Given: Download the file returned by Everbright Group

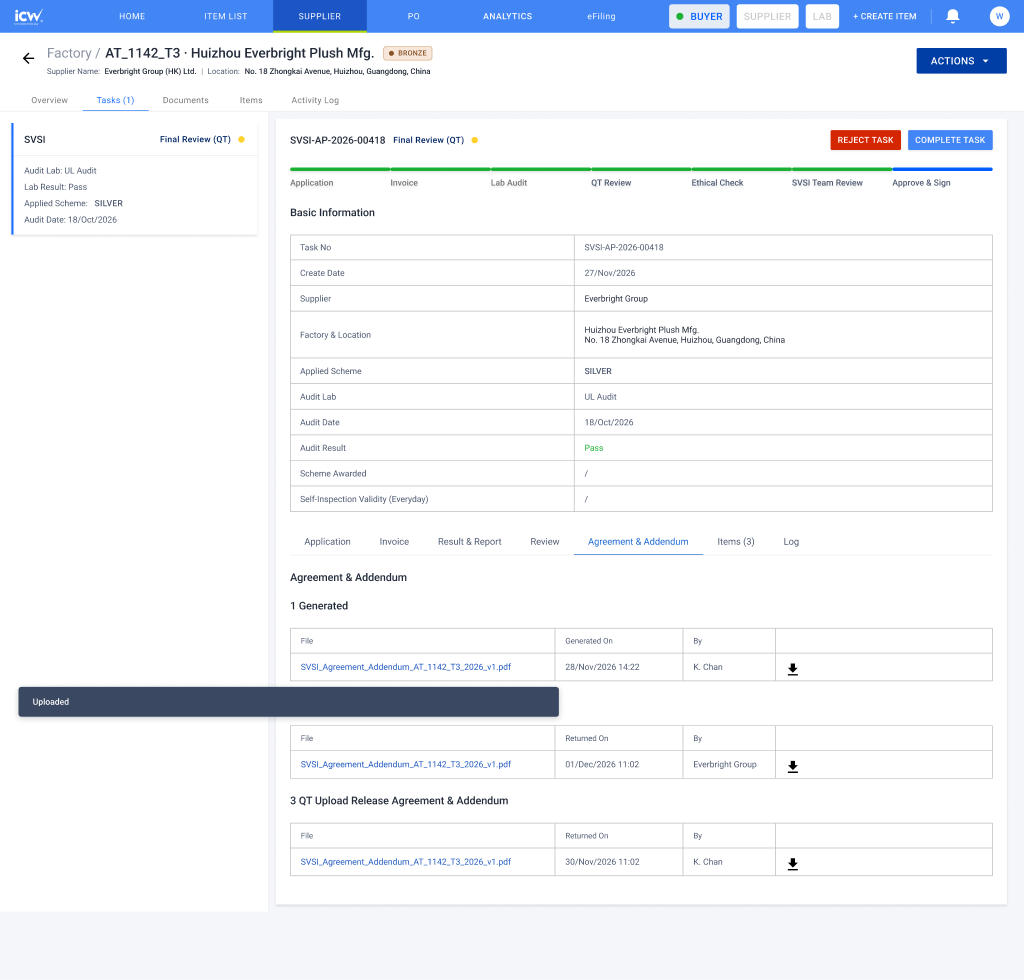Looking at the screenshot, I should click(x=792, y=766).
